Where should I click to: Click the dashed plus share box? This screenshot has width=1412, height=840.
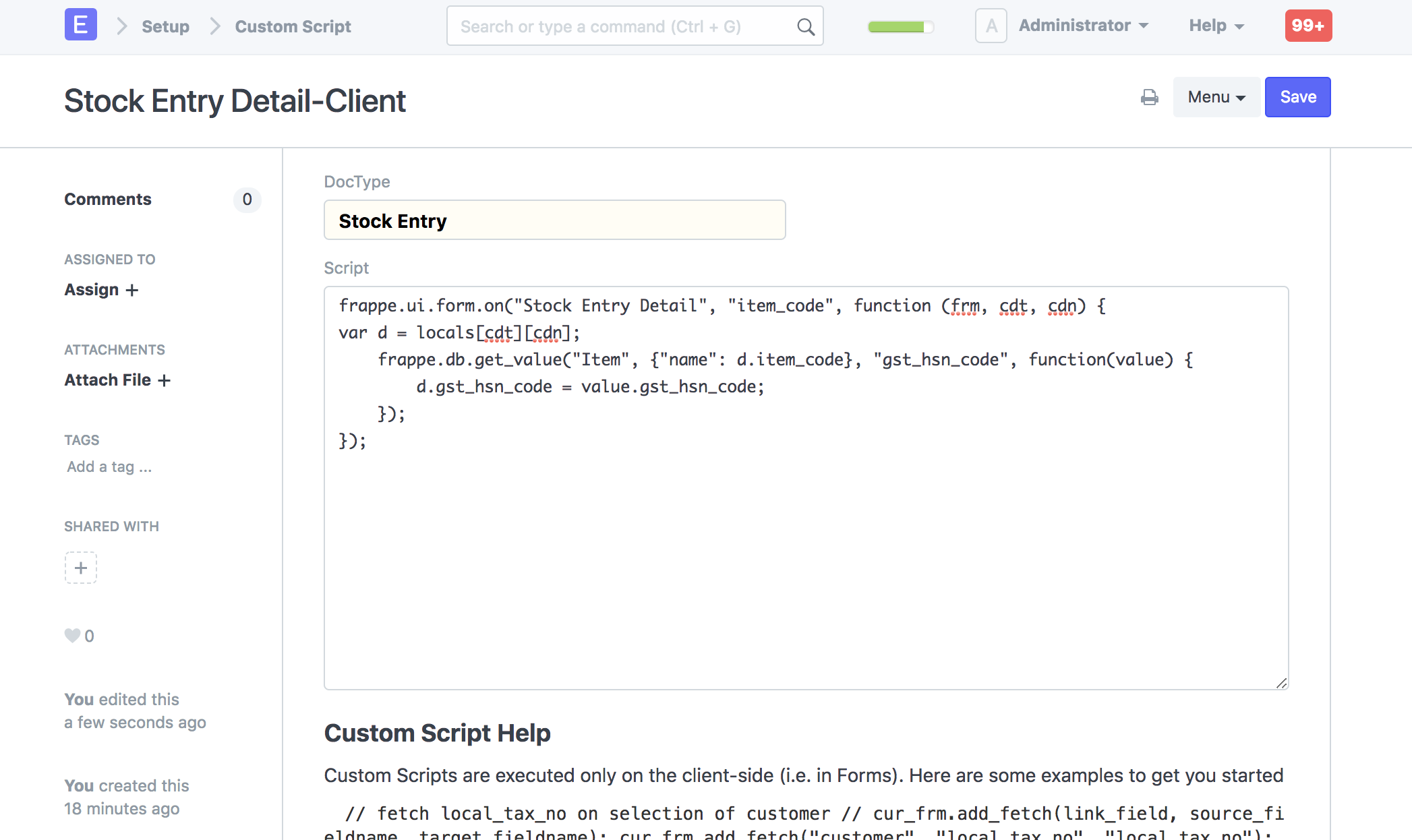click(x=81, y=568)
